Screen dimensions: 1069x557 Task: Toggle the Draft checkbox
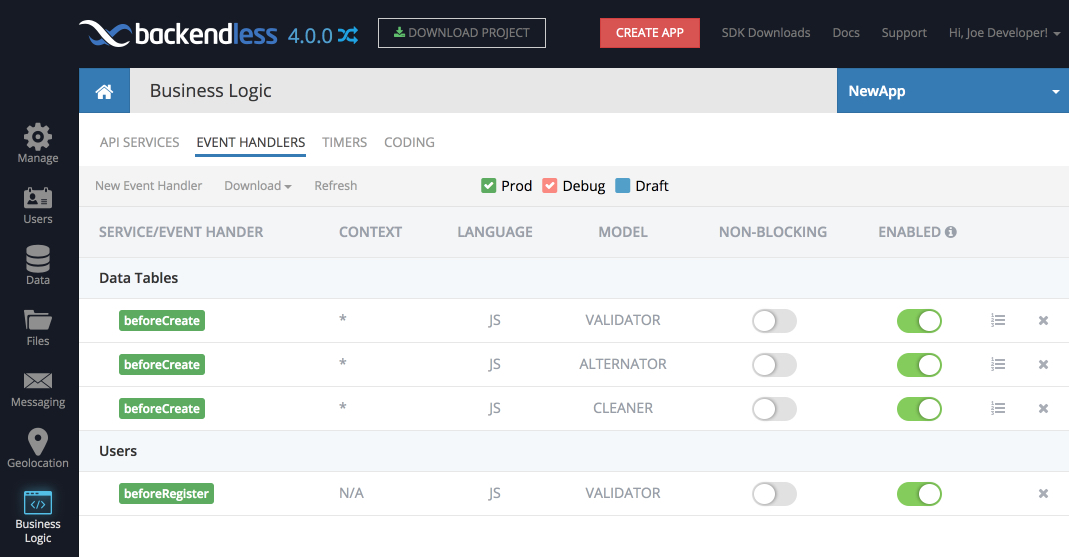point(622,185)
